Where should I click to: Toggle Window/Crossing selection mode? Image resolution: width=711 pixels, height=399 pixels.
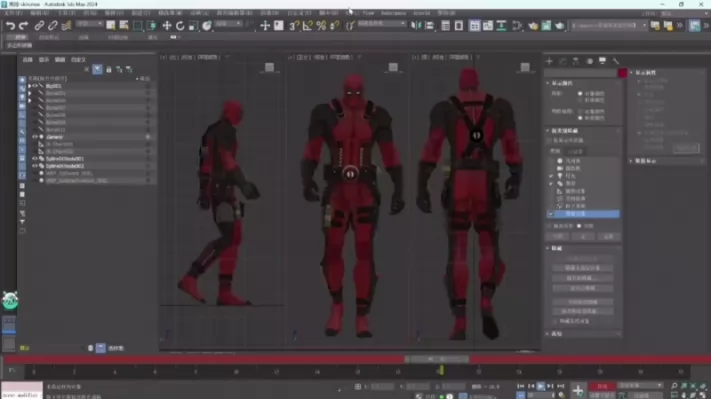(x=151, y=26)
